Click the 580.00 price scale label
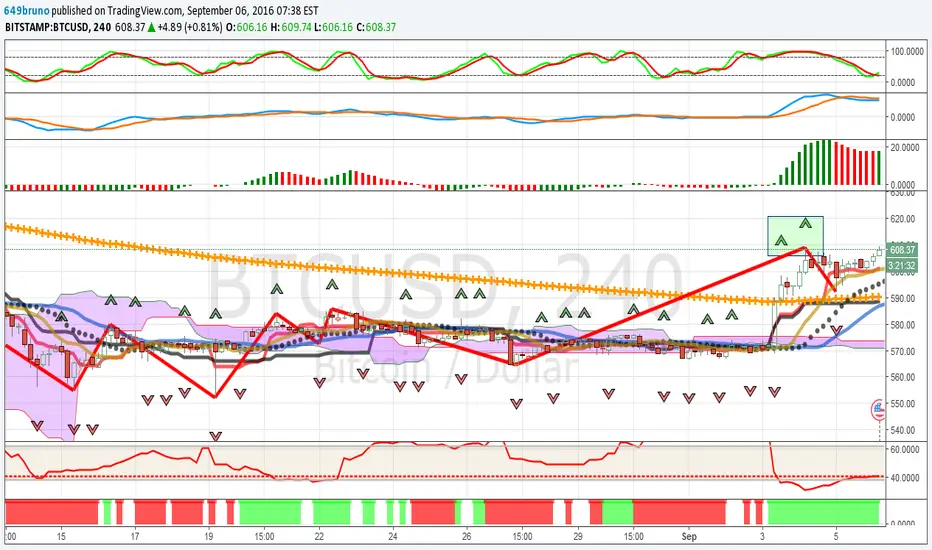 point(902,325)
